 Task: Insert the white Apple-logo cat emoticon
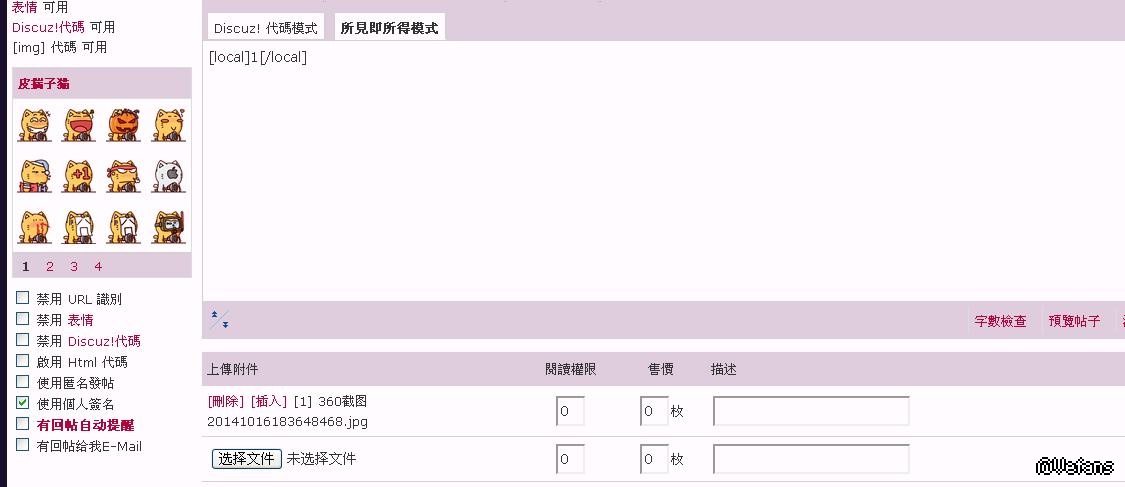[x=168, y=176]
